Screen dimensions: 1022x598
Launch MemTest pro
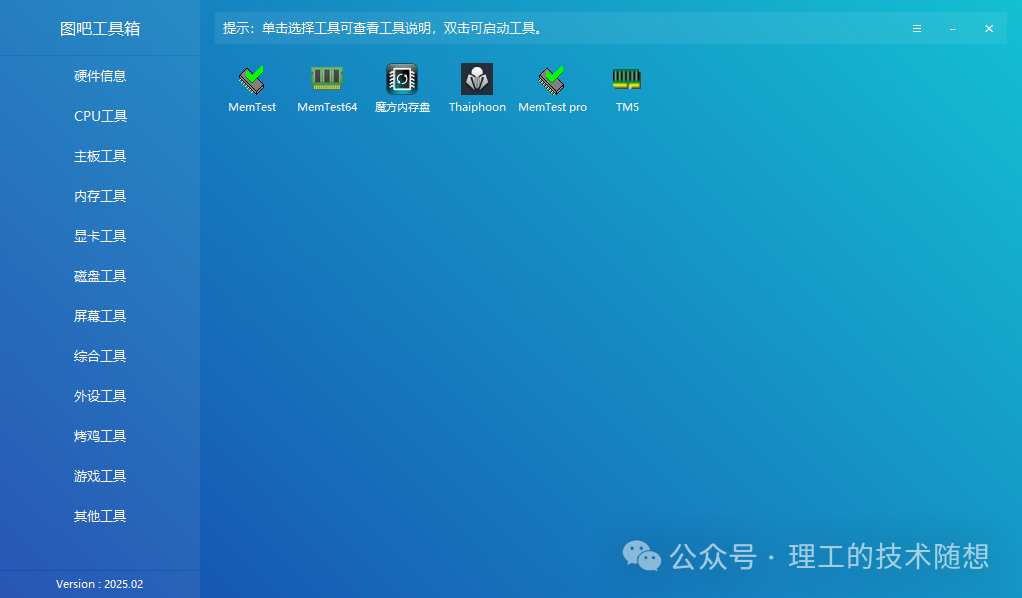click(x=552, y=87)
